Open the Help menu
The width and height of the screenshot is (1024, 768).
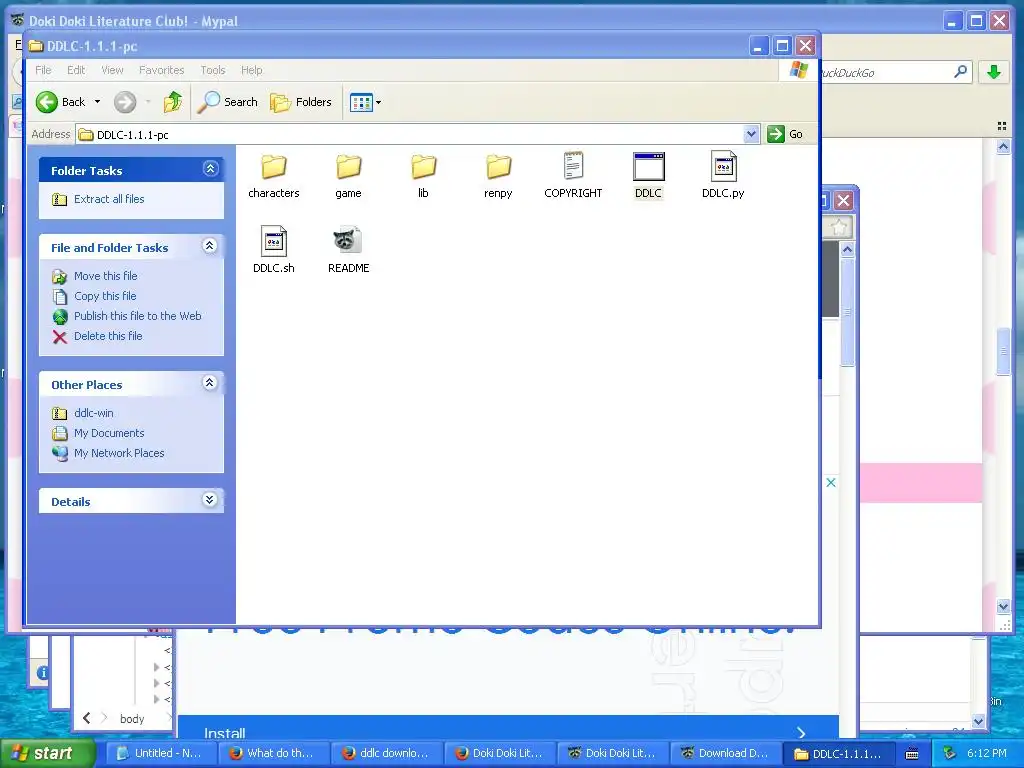251,70
